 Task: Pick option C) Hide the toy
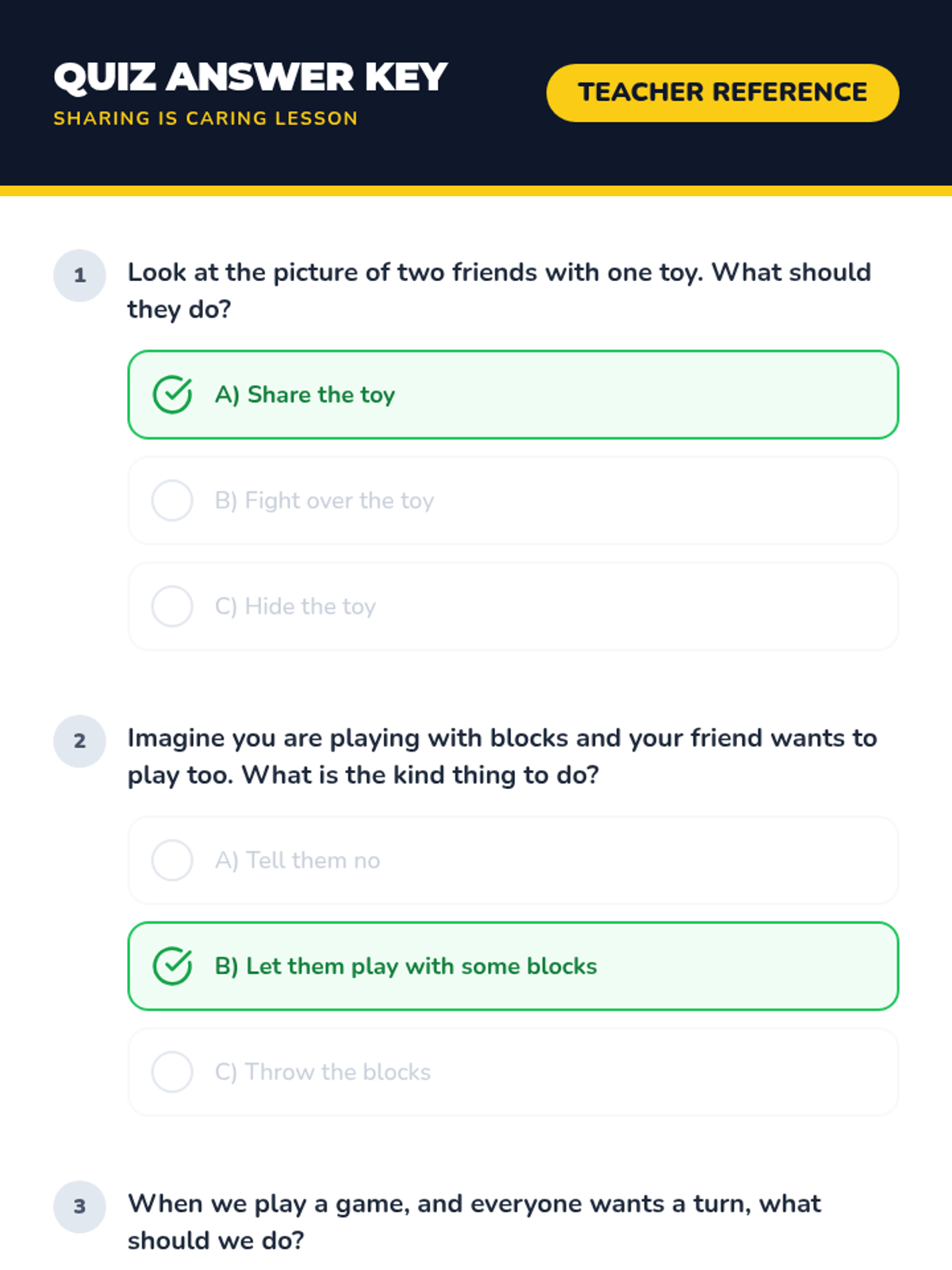[x=512, y=606]
